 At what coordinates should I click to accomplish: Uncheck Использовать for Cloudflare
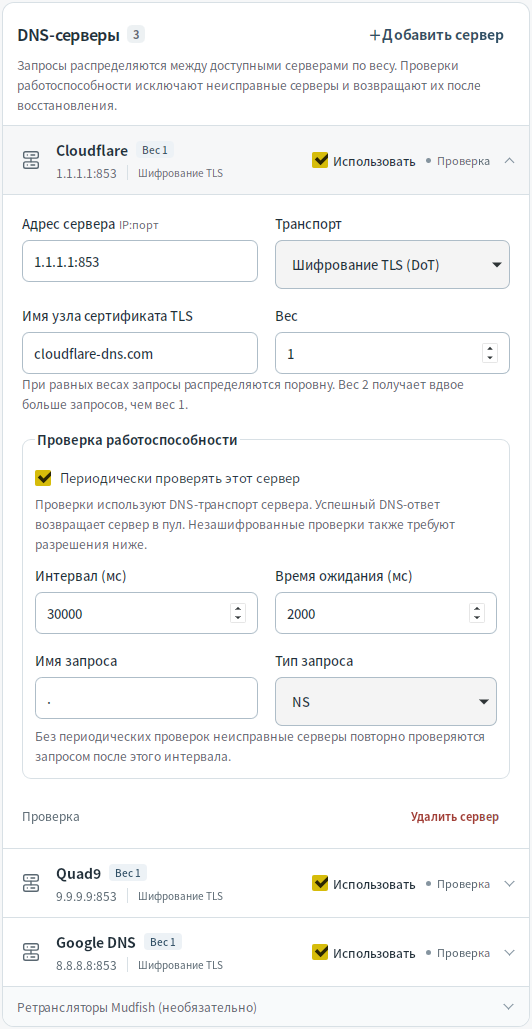point(320,161)
